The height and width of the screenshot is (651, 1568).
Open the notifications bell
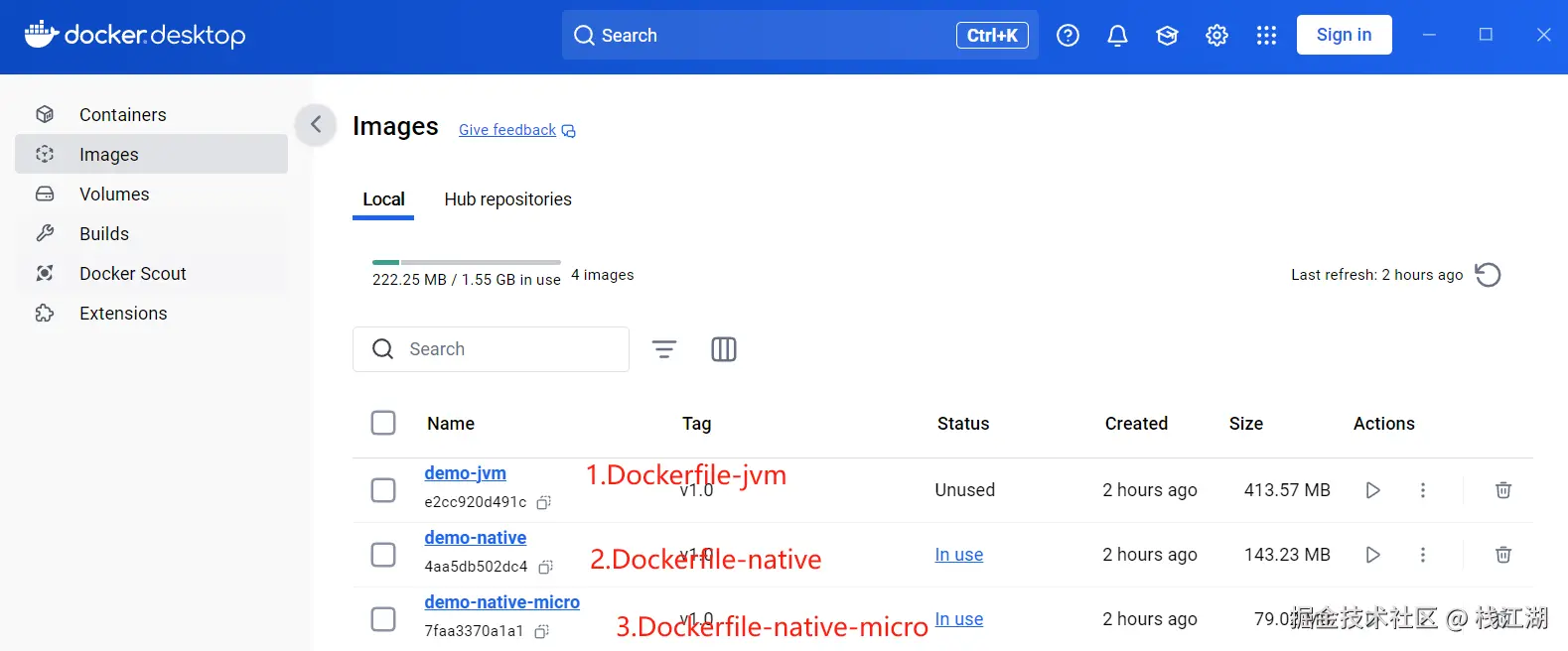point(1117,36)
